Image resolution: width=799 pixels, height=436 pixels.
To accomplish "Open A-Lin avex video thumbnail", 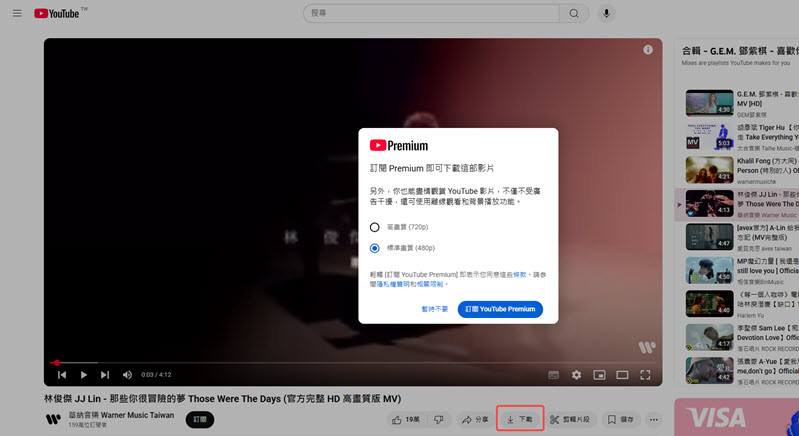I will (709, 237).
